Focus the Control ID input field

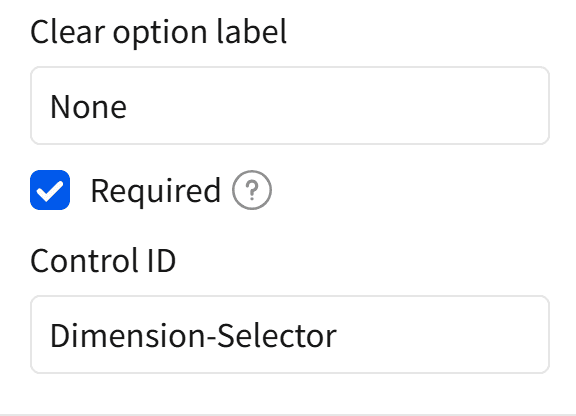[290, 334]
